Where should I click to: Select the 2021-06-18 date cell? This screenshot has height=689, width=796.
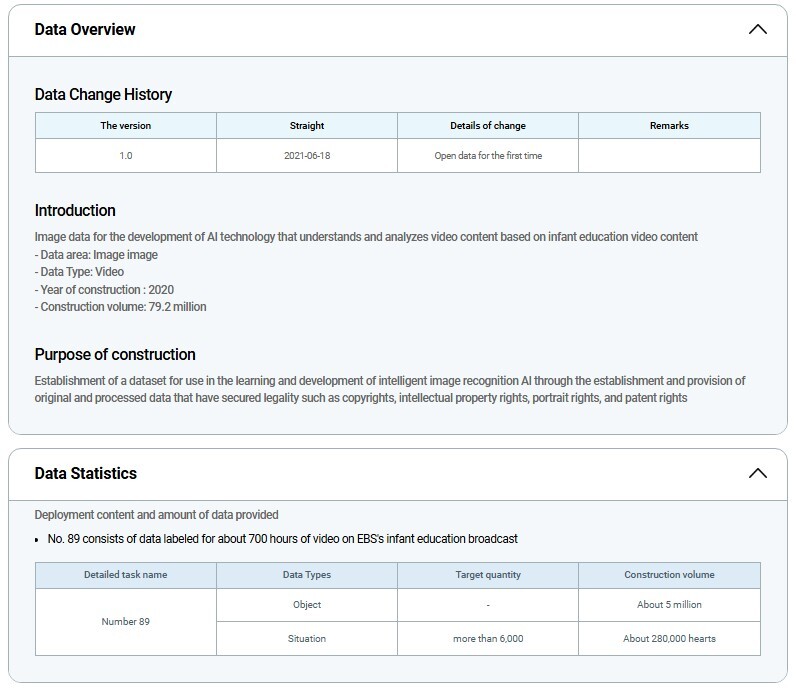click(307, 156)
